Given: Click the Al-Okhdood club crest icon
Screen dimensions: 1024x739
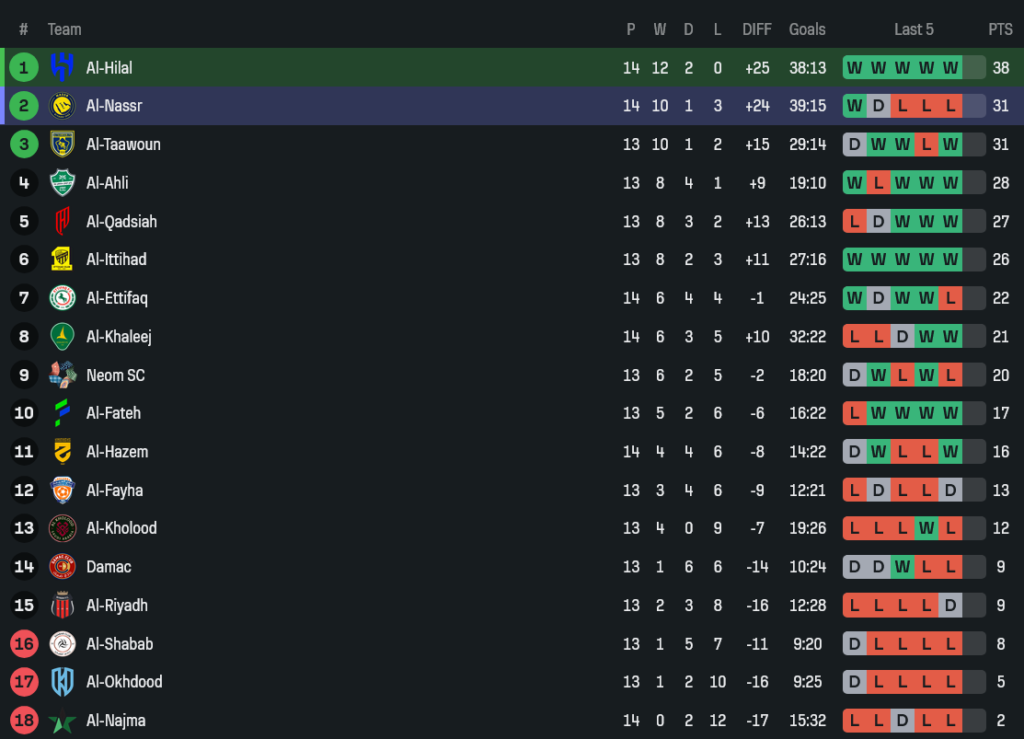Looking at the screenshot, I should pyautogui.click(x=62, y=682).
